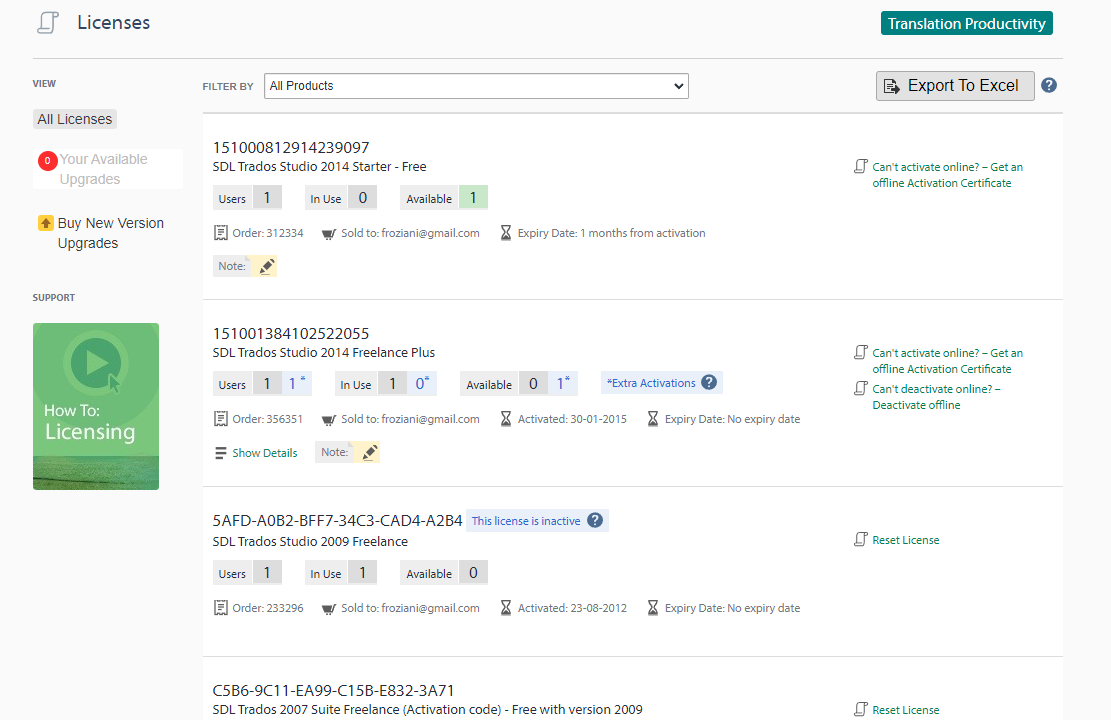Click Export To Excel button
This screenshot has height=720, width=1111.
pyautogui.click(x=955, y=86)
